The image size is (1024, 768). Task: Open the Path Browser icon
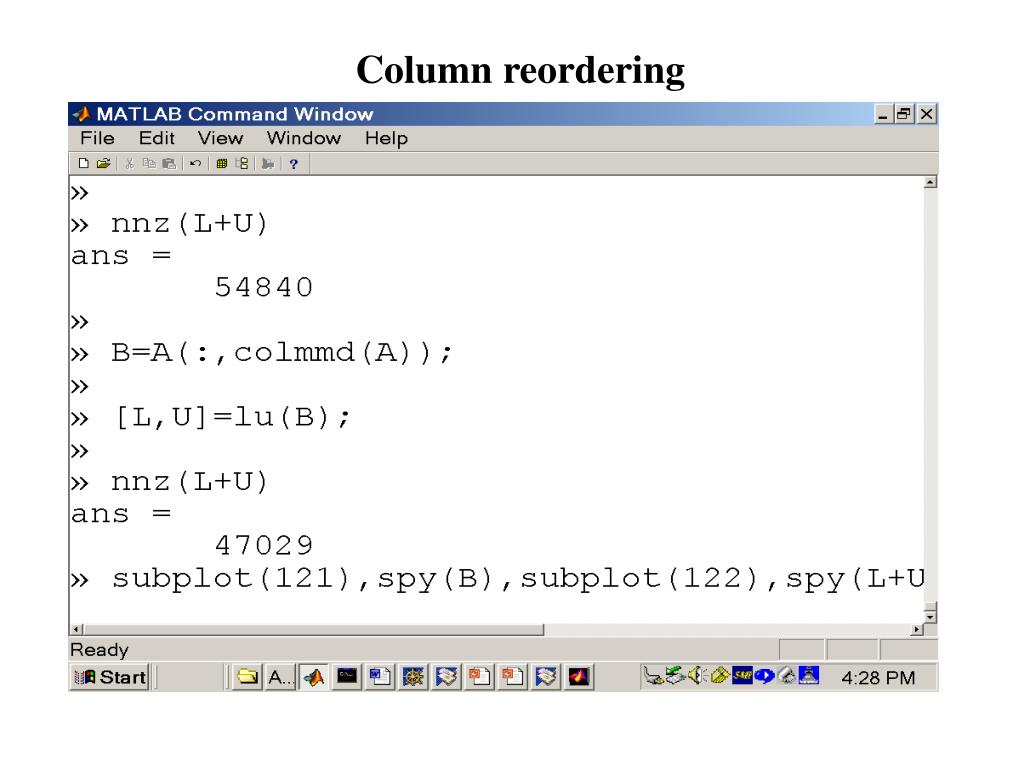tap(242, 163)
